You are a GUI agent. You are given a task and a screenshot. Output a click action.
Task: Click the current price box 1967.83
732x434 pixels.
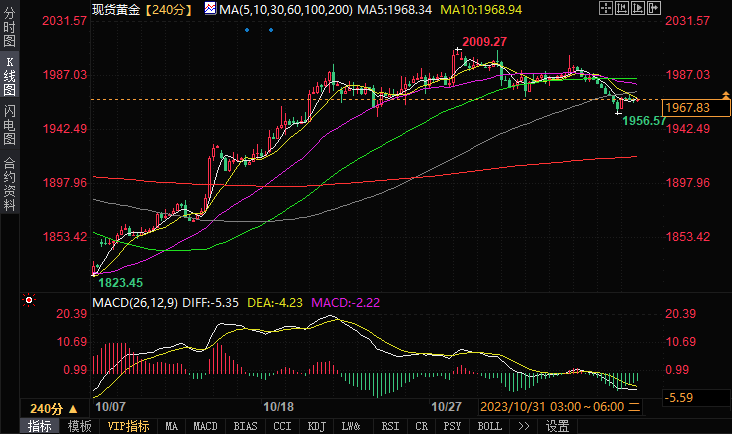tap(696, 108)
